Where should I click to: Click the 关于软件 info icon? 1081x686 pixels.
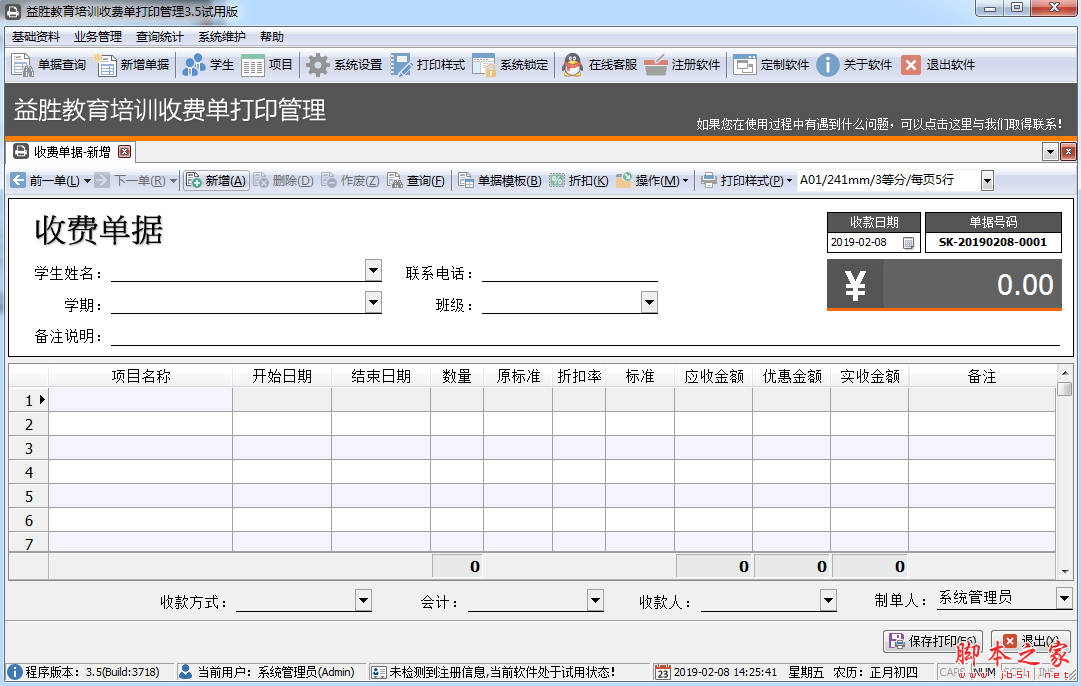[827, 65]
